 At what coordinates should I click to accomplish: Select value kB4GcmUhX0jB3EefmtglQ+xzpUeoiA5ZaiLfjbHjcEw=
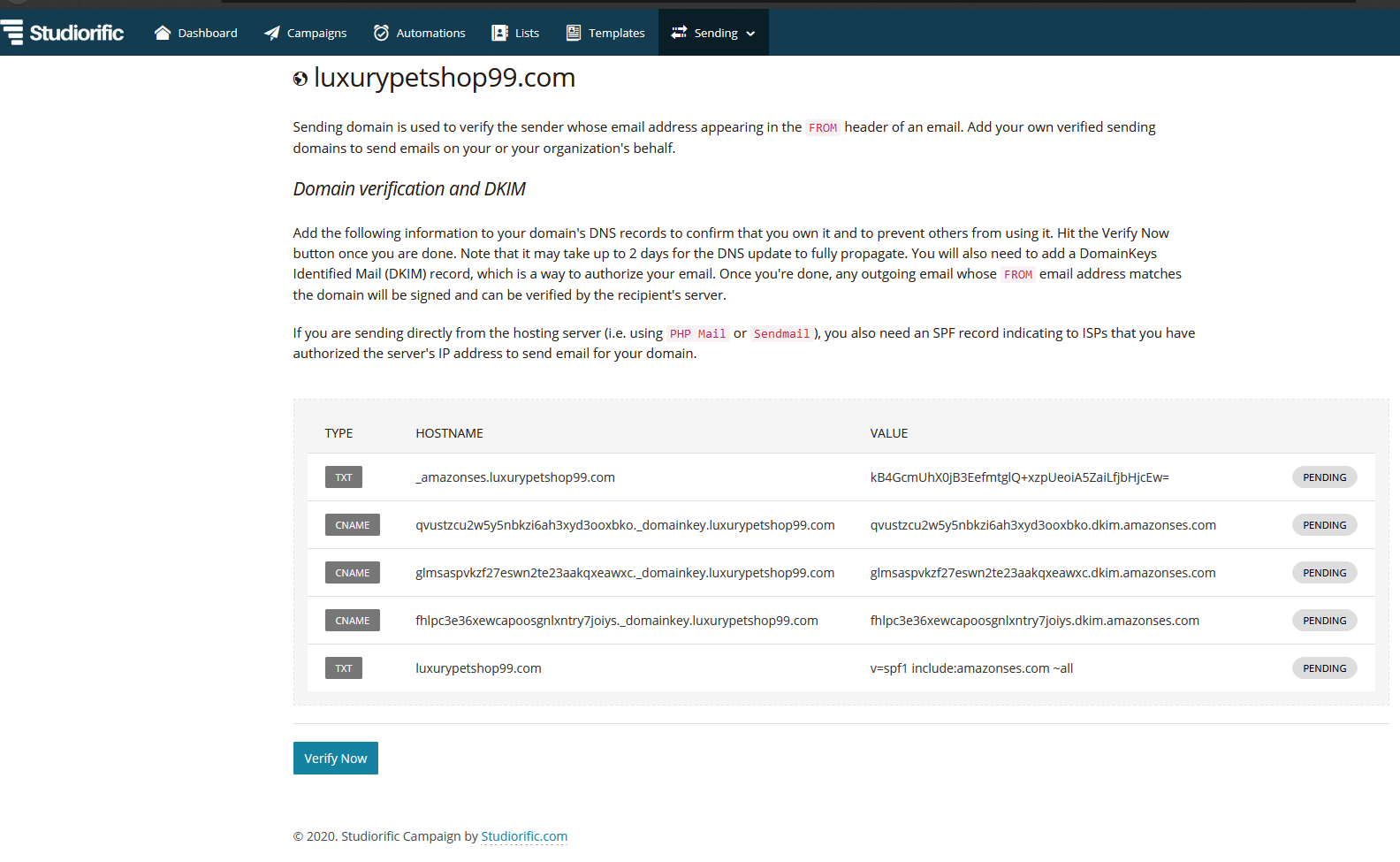1019,477
